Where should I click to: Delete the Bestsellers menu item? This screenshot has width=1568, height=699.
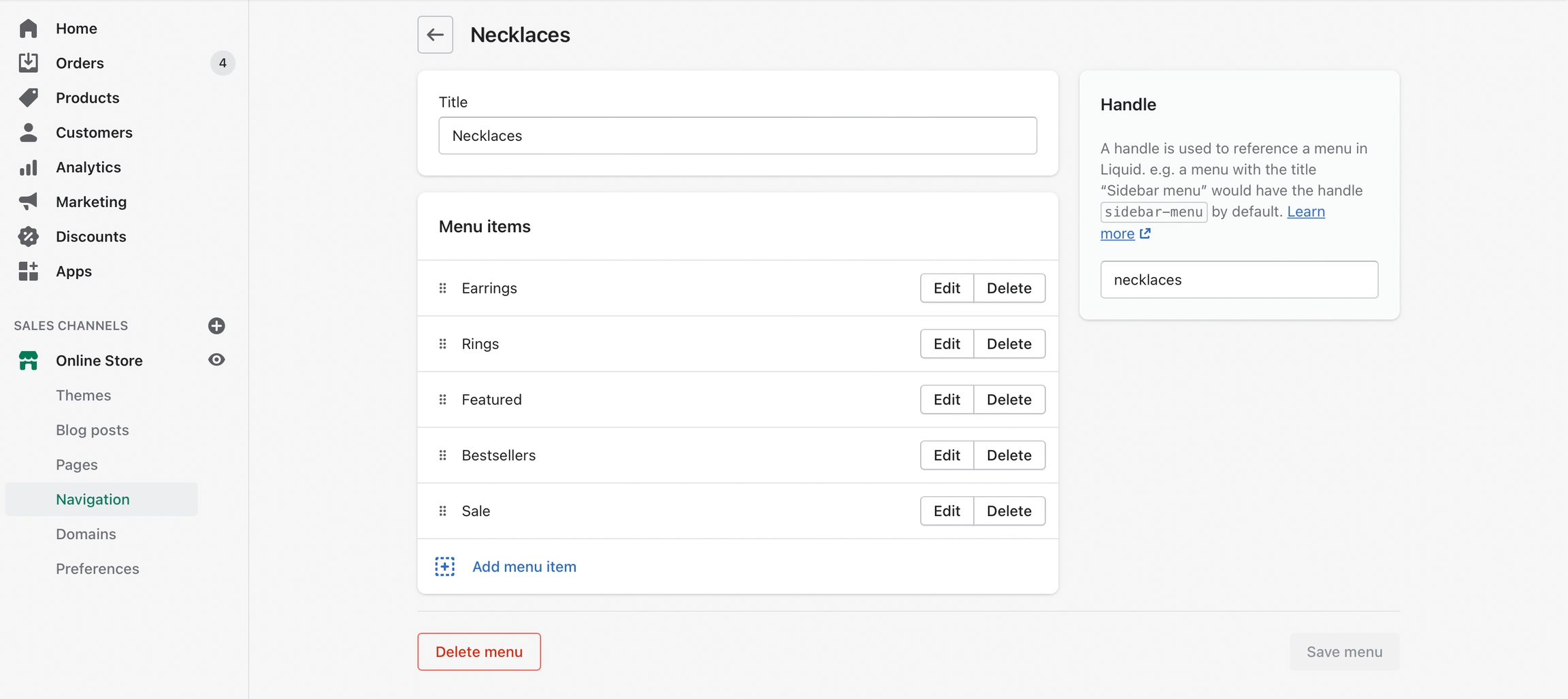[x=1009, y=455]
